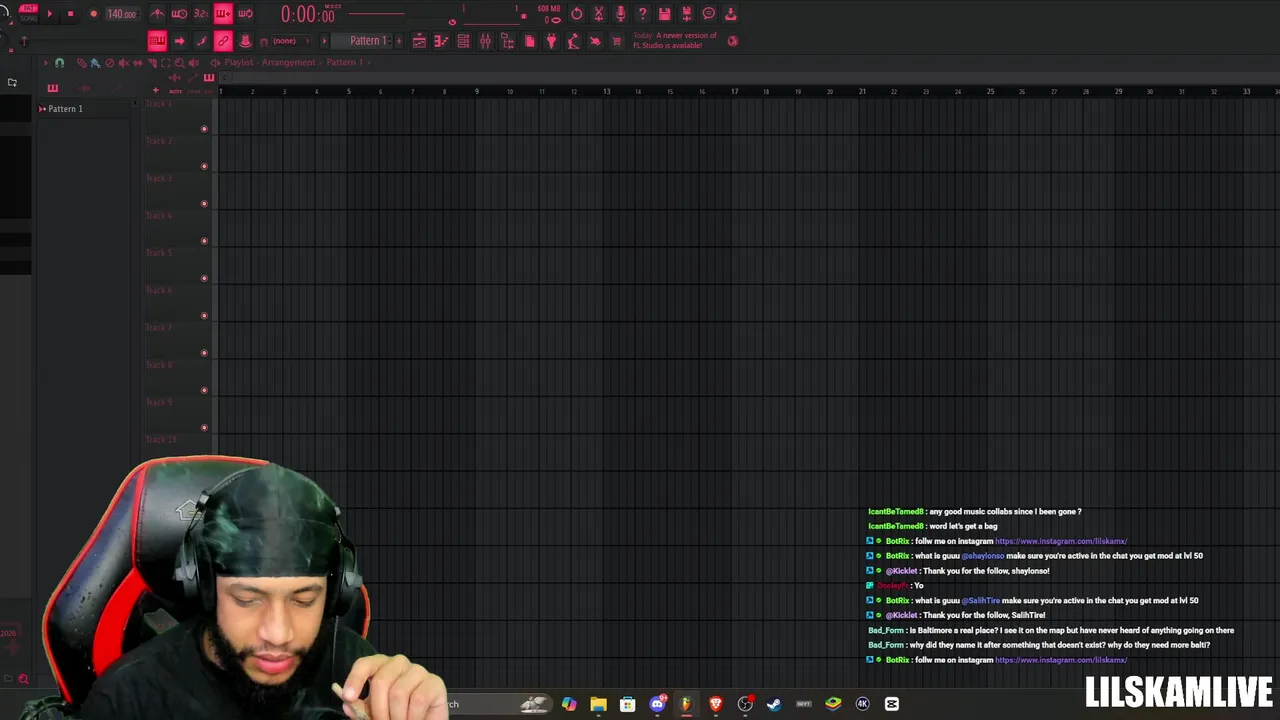Toggle wait for input to start
Viewport: 1280px width, 720px height.
[x=179, y=14]
